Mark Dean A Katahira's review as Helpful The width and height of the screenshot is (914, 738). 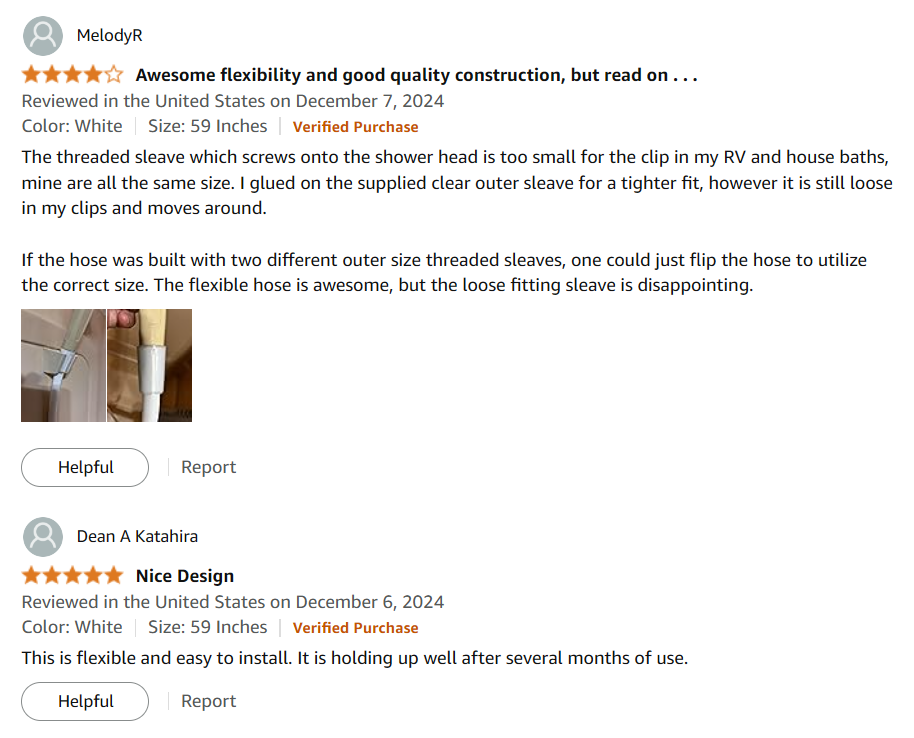85,701
